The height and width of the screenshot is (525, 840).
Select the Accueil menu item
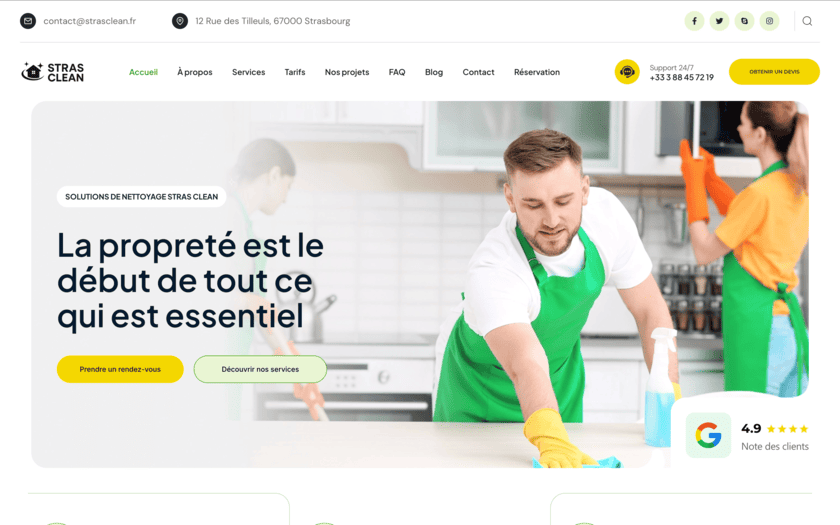pos(143,72)
